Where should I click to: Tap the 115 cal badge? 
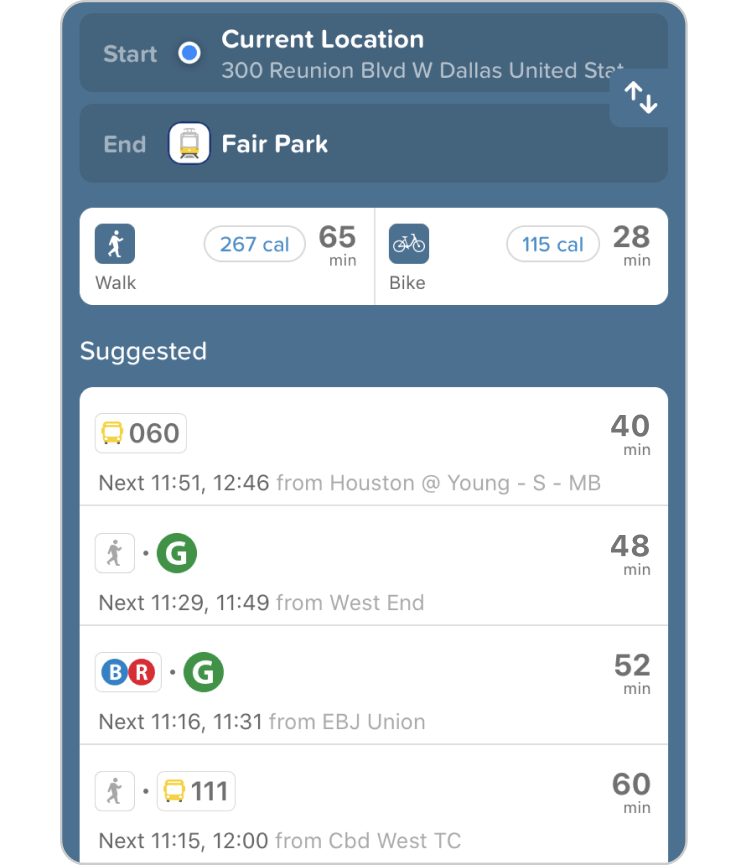pyautogui.click(x=553, y=244)
